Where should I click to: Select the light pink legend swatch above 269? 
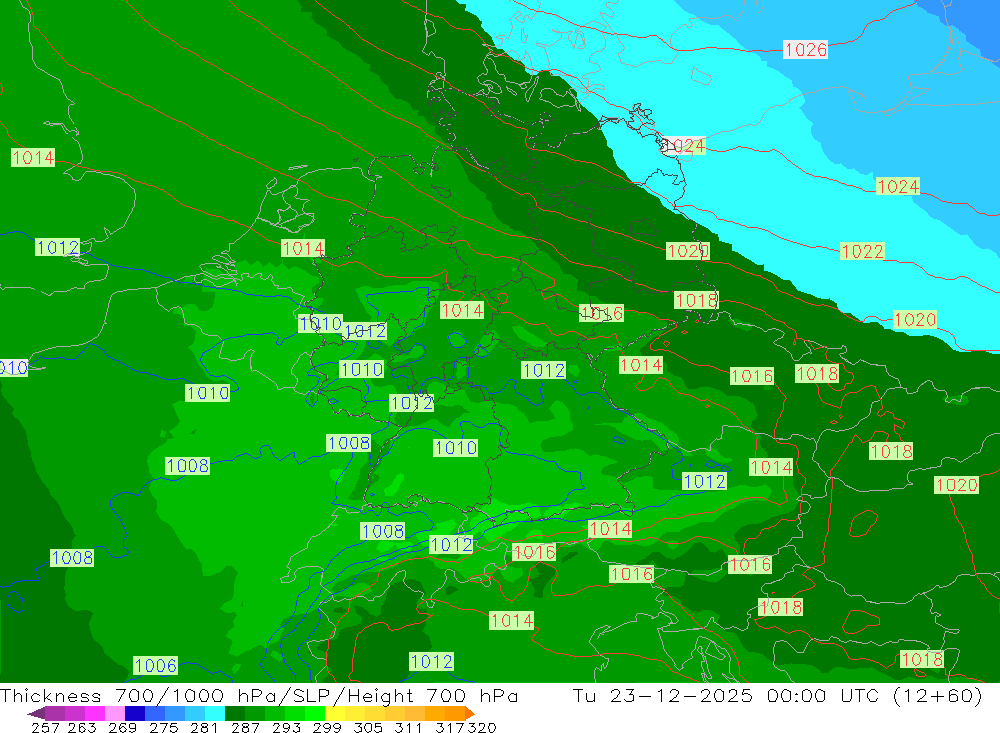(115, 713)
